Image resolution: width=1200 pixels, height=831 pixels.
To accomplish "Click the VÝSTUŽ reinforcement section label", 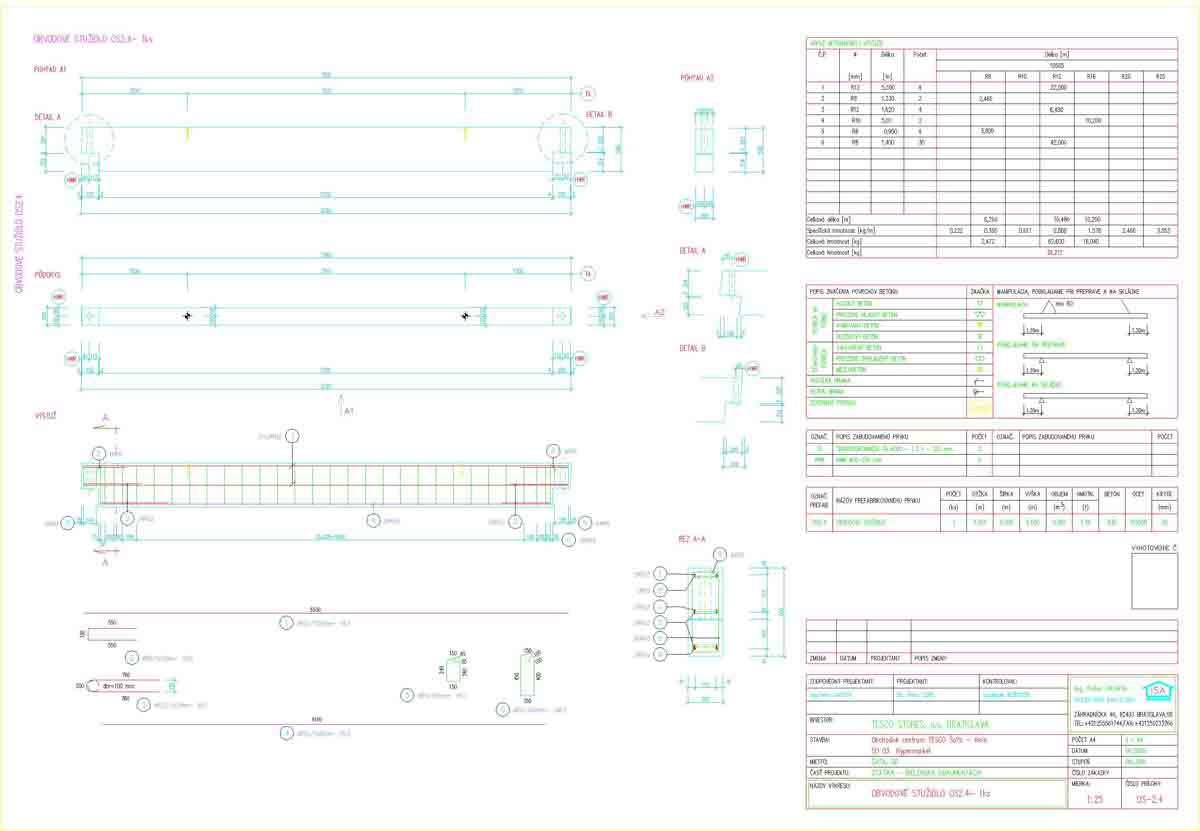I will tap(46, 413).
